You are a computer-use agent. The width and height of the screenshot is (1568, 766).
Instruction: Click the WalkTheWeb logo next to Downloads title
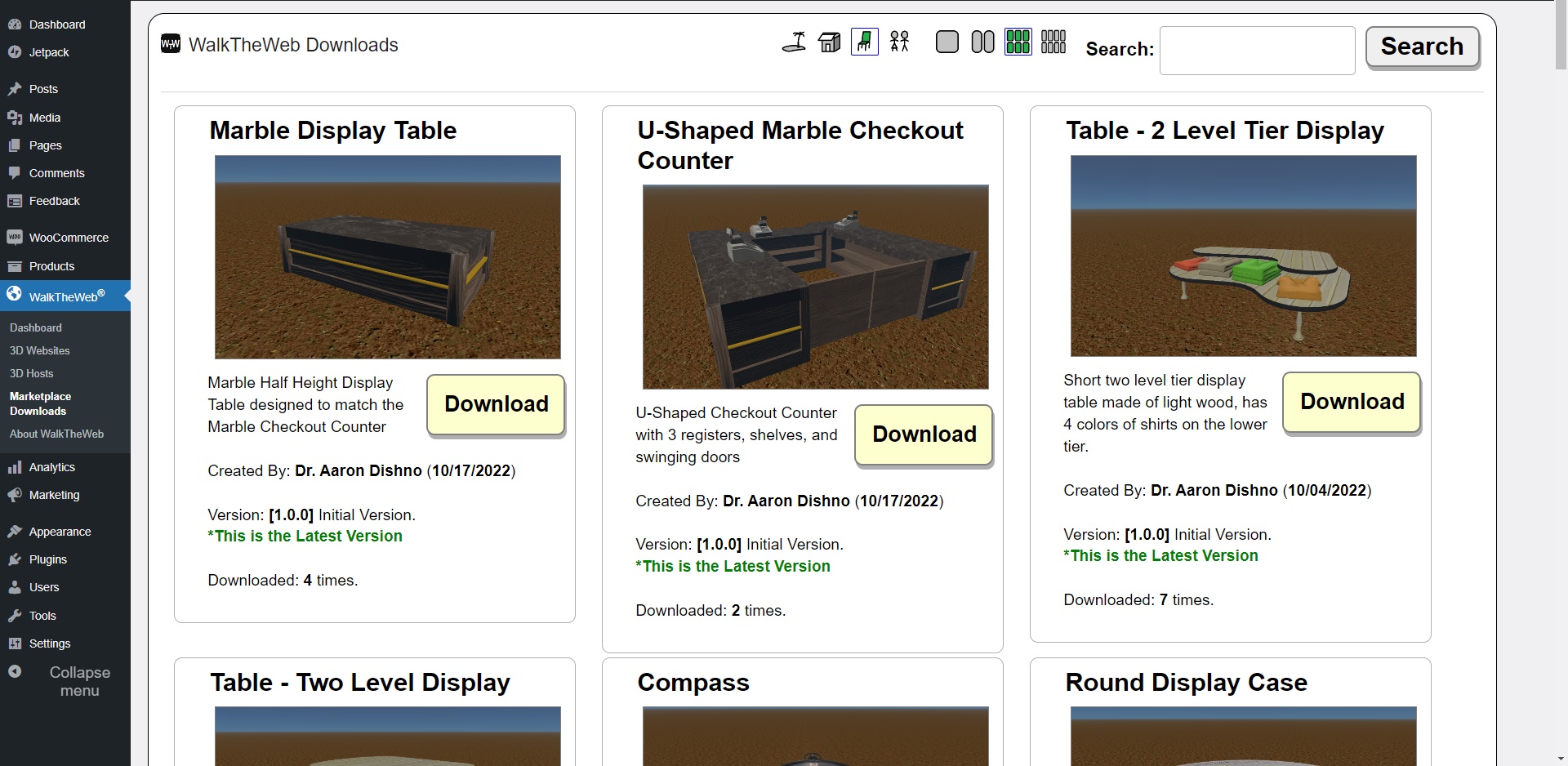171,44
